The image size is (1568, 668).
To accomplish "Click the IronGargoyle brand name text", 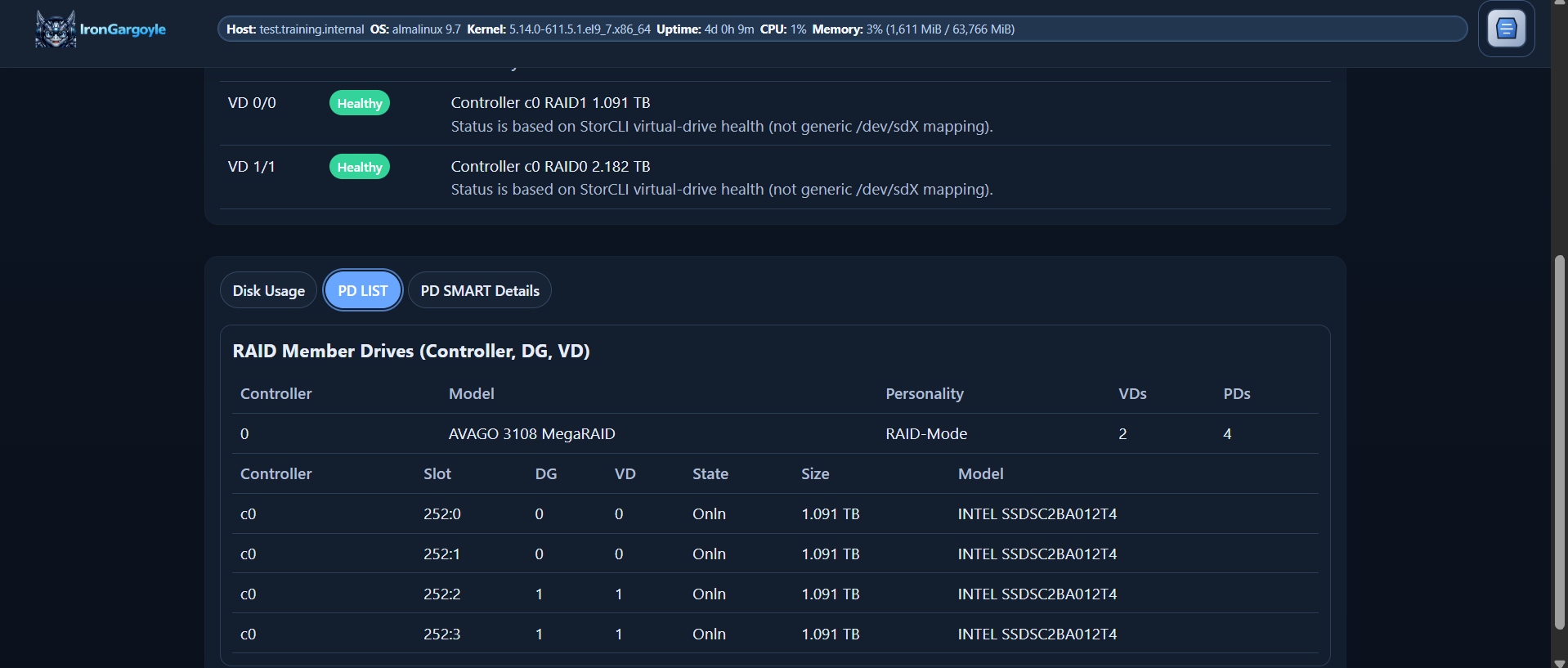I will [x=123, y=29].
